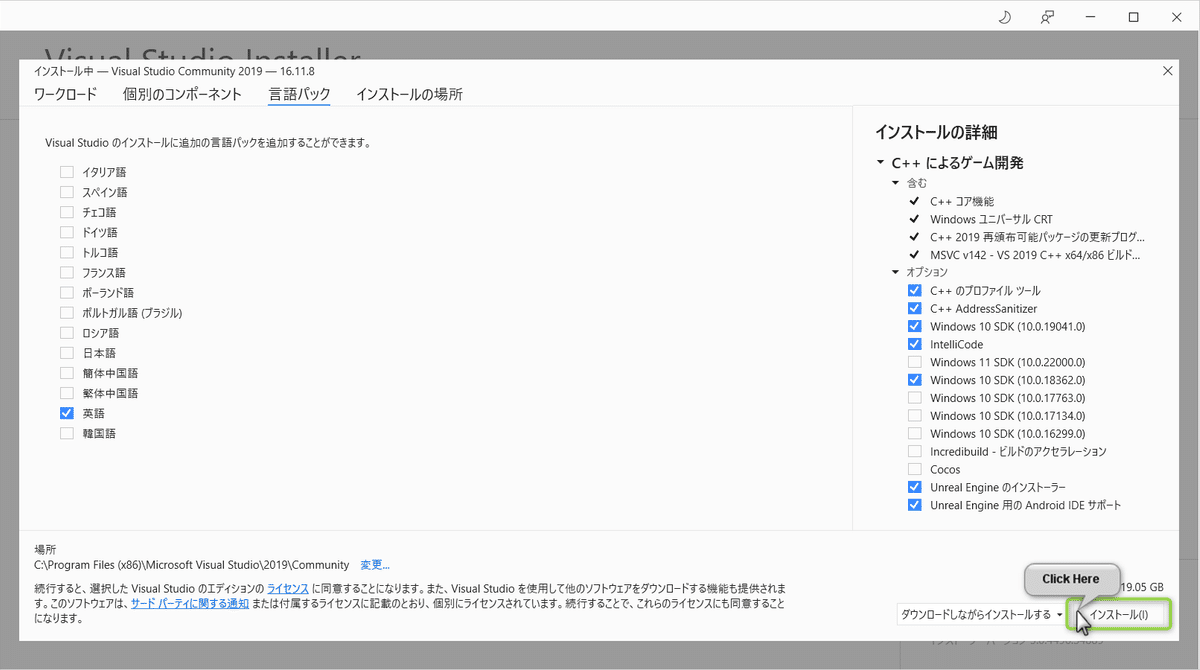Tick 繁体中国語 checkbox

(x=67, y=393)
